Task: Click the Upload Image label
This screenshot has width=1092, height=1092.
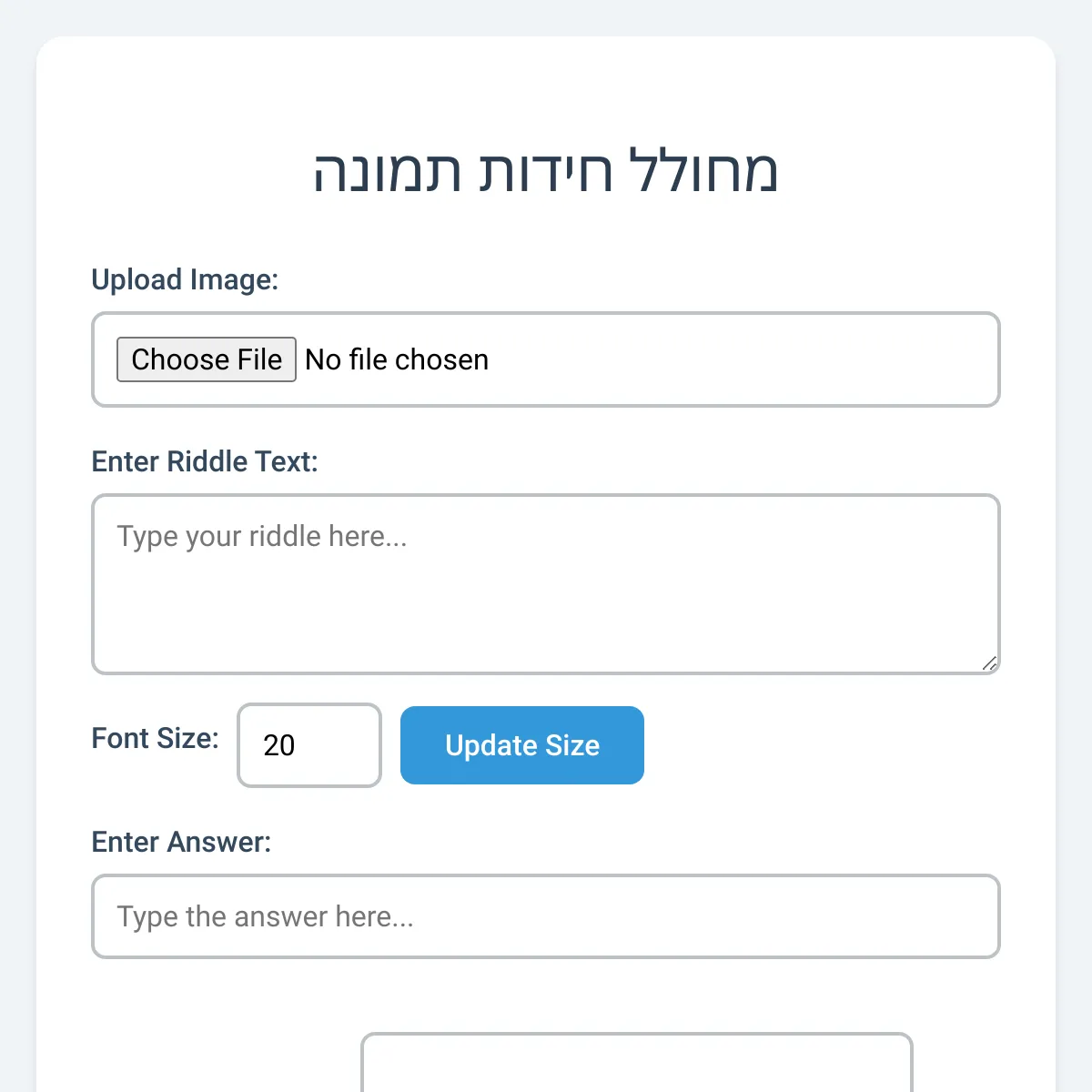Action: 184,279
